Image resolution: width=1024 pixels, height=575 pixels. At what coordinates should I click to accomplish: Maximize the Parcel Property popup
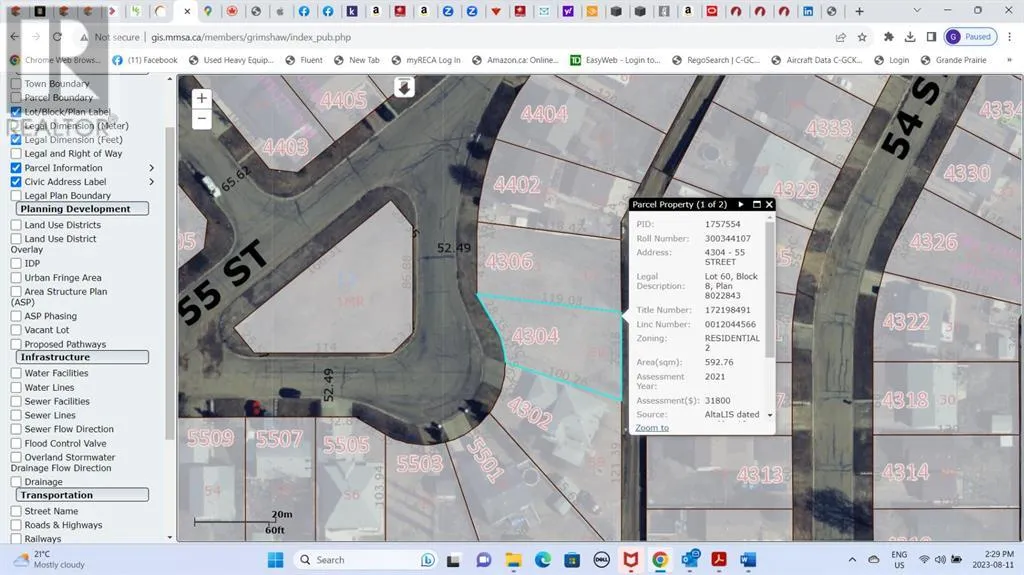(756, 204)
